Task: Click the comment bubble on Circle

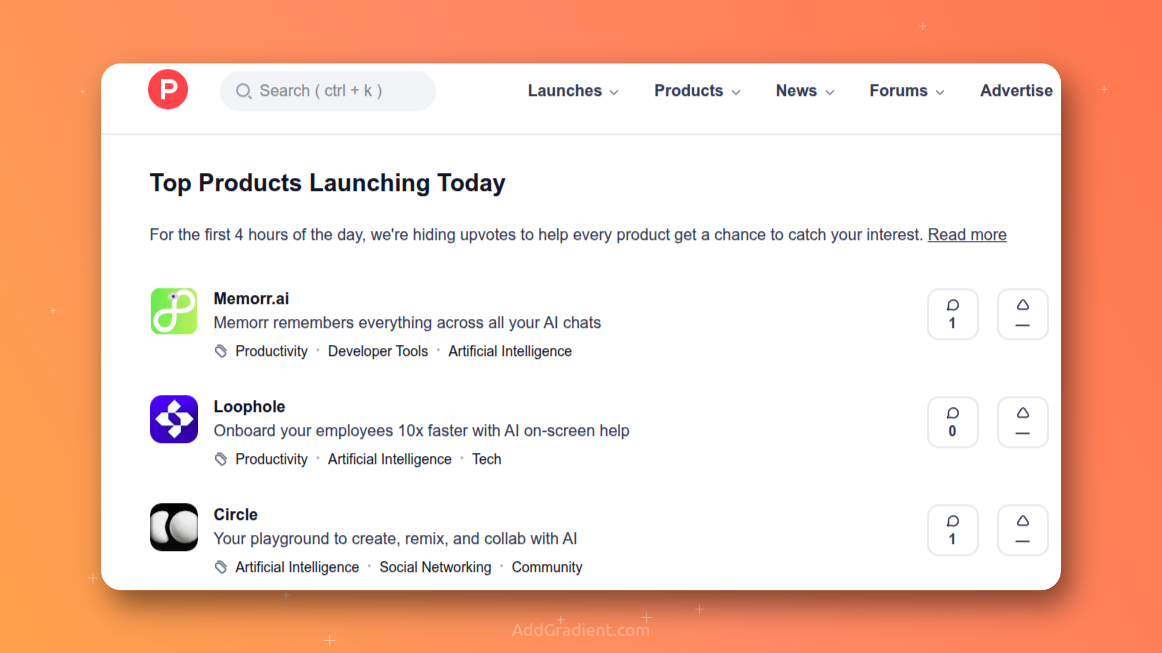Action: 952,529
